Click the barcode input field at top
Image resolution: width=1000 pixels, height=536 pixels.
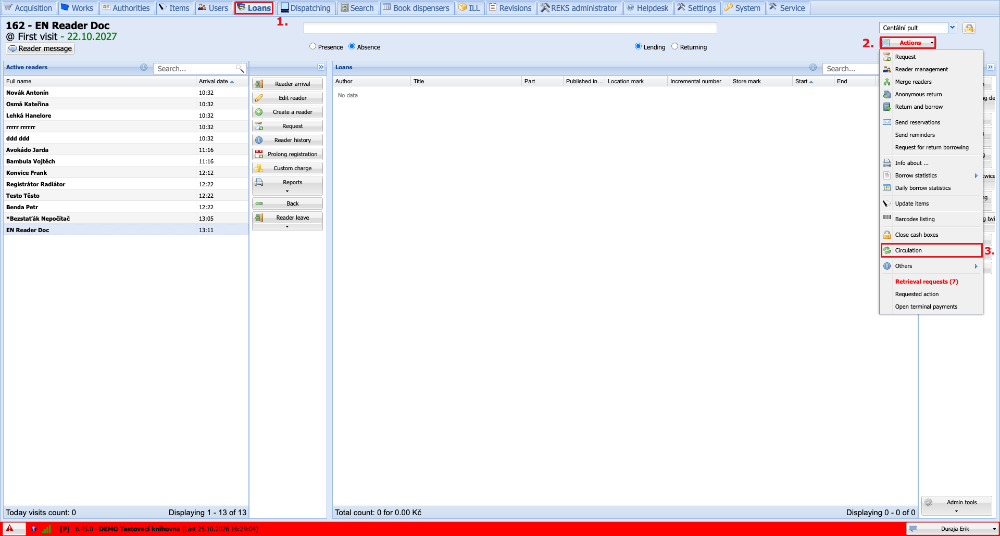pos(510,28)
